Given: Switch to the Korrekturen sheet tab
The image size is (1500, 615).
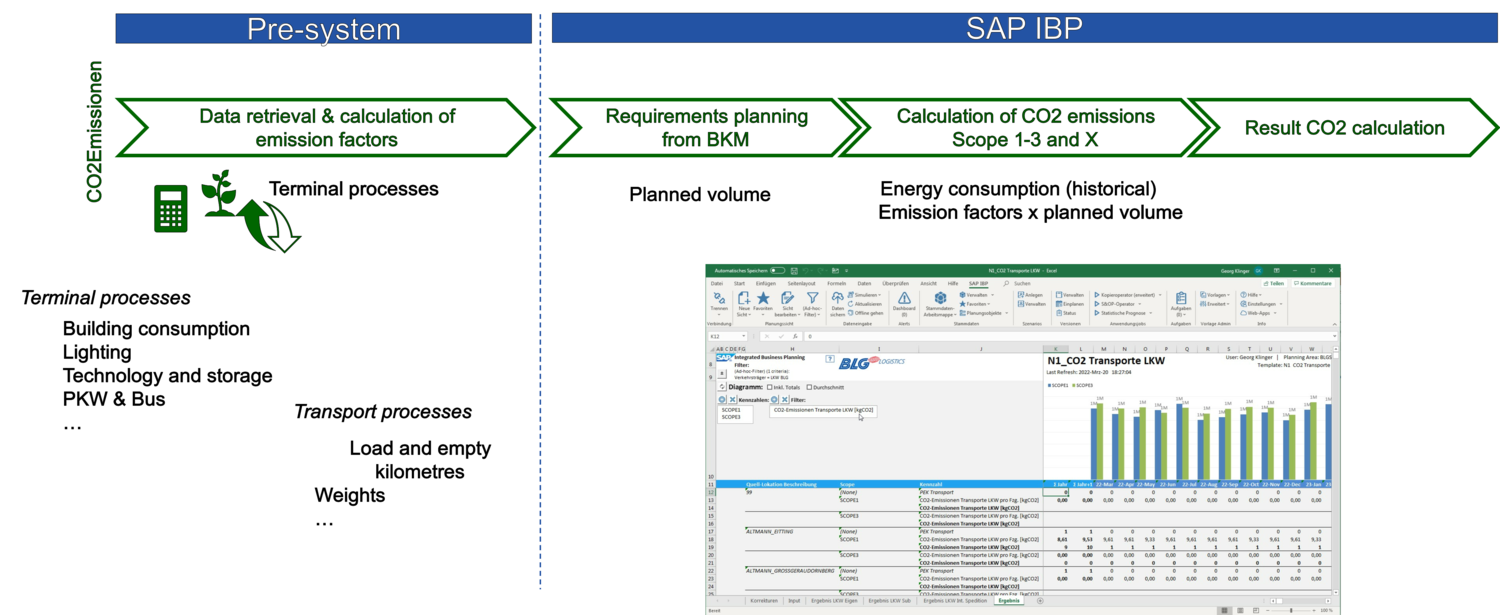Looking at the screenshot, I should [764, 601].
